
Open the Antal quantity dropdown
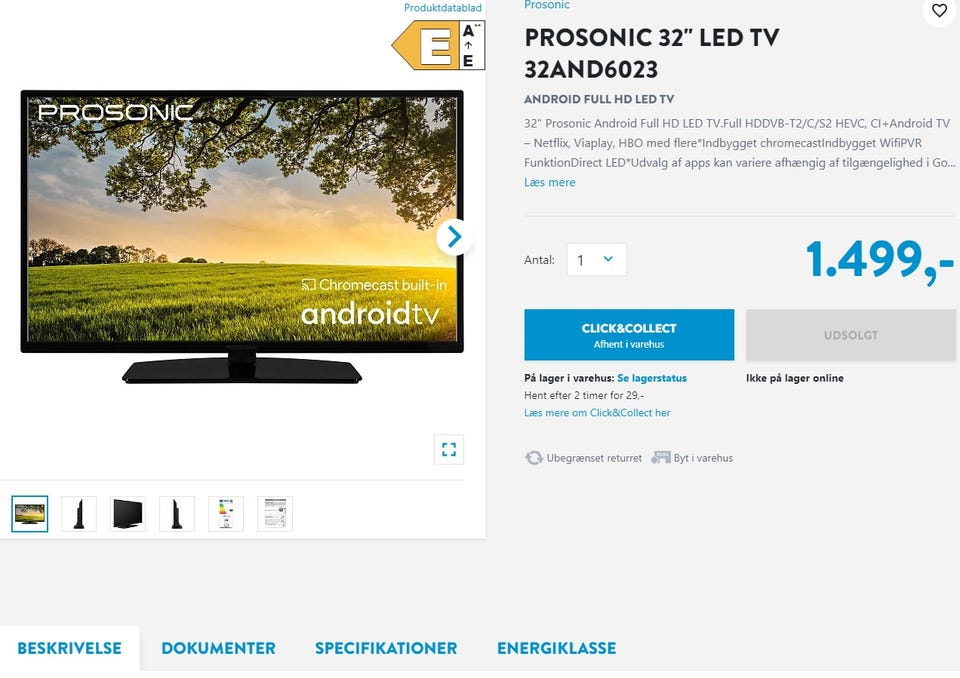(597, 260)
